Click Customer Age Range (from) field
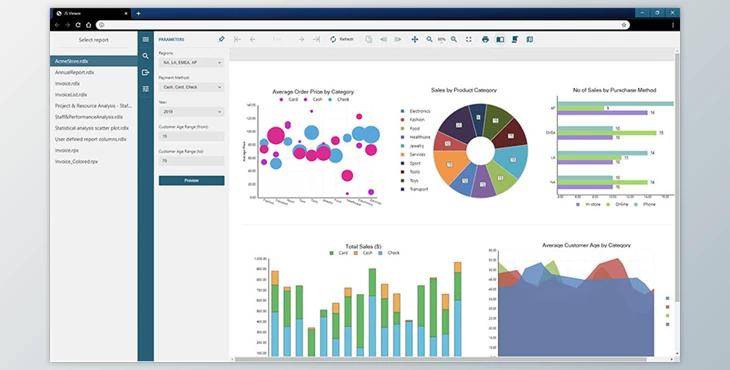This screenshot has width=730, height=370. (191, 136)
